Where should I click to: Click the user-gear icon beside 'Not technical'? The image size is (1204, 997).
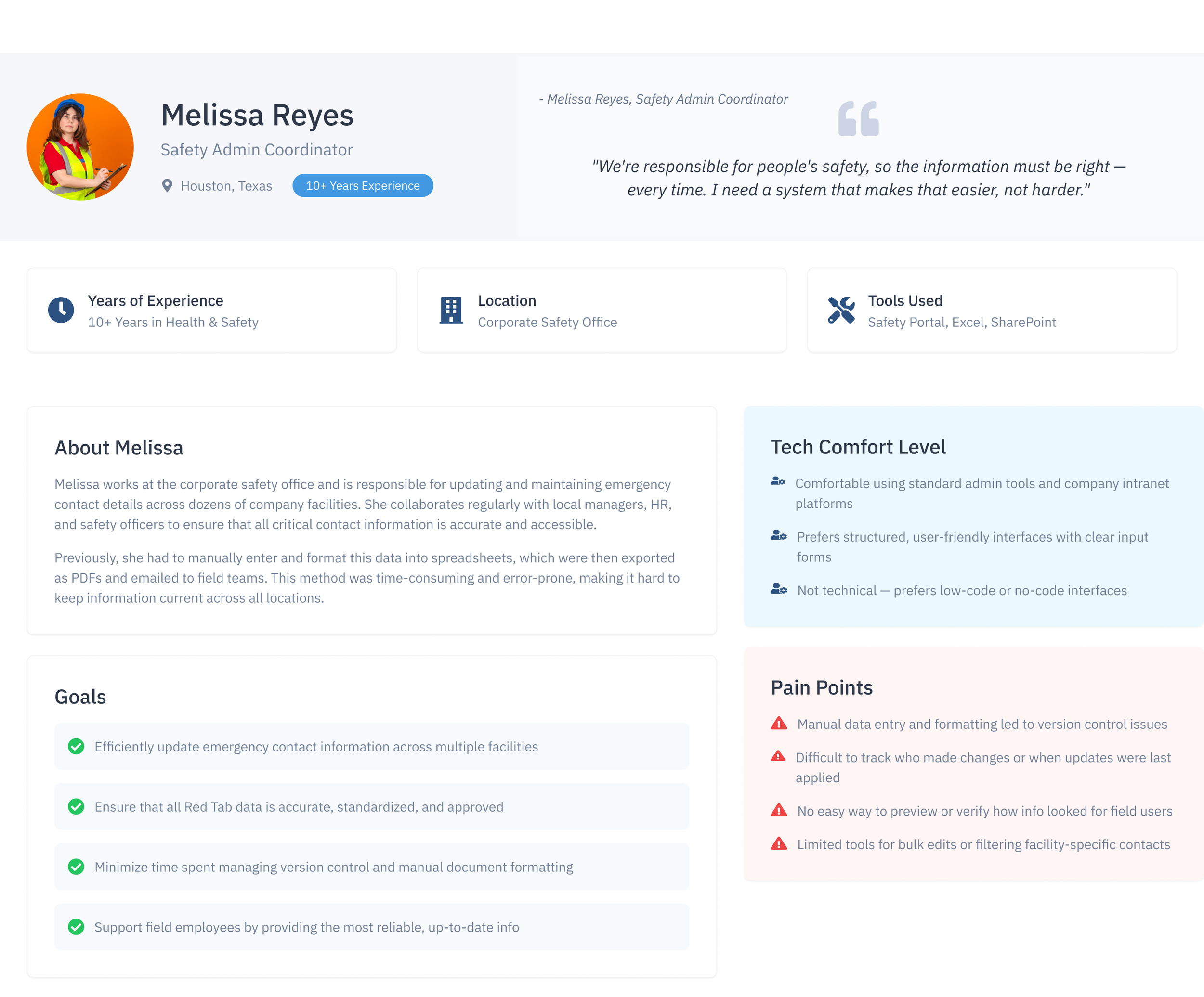(778, 589)
